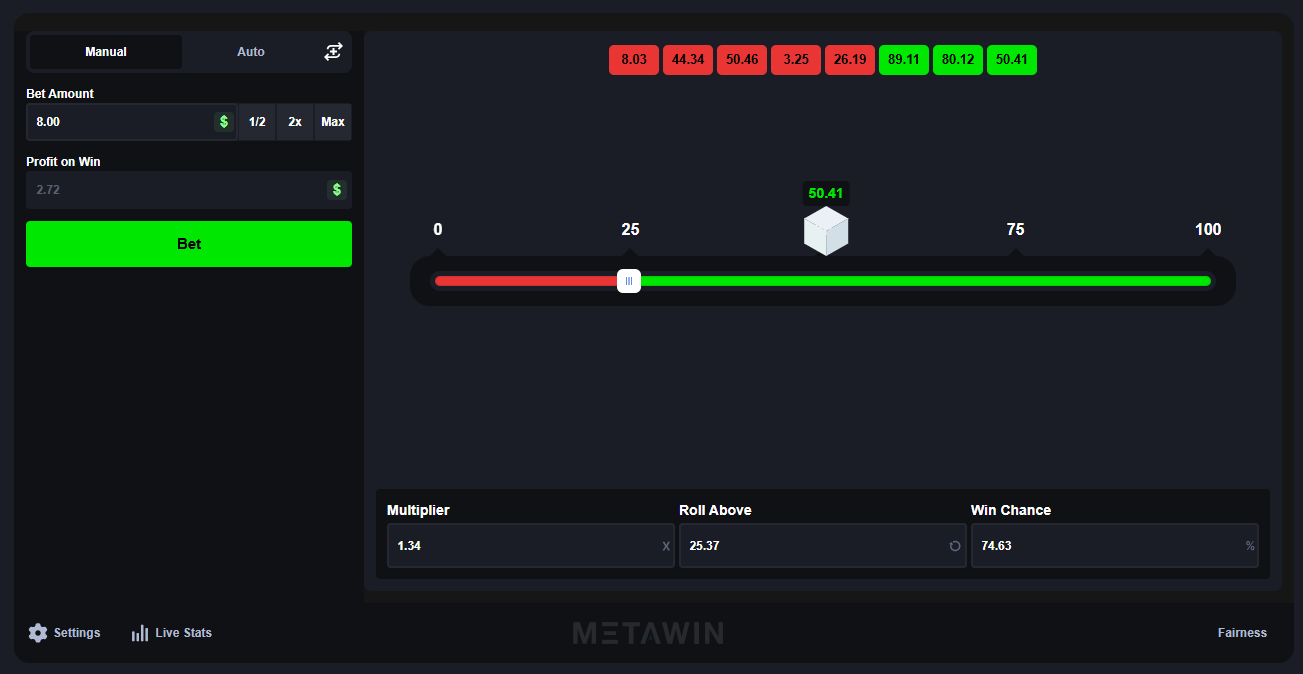The width and height of the screenshot is (1303, 674).
Task: Open past result 8.03
Action: pyautogui.click(x=634, y=60)
